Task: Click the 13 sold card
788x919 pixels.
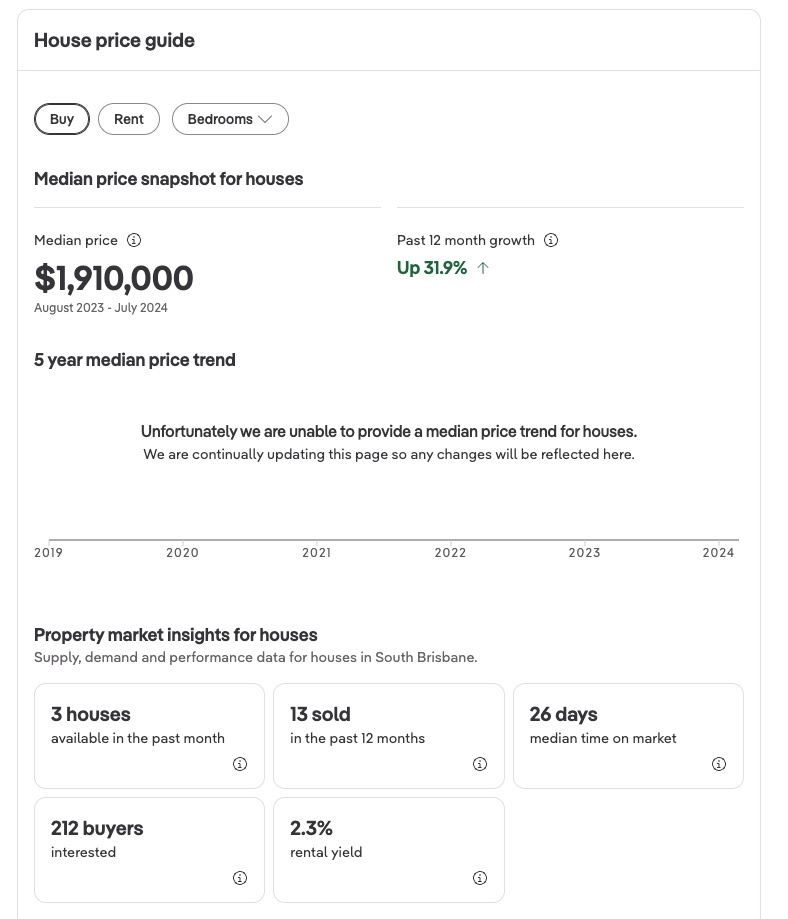Action: 388,735
